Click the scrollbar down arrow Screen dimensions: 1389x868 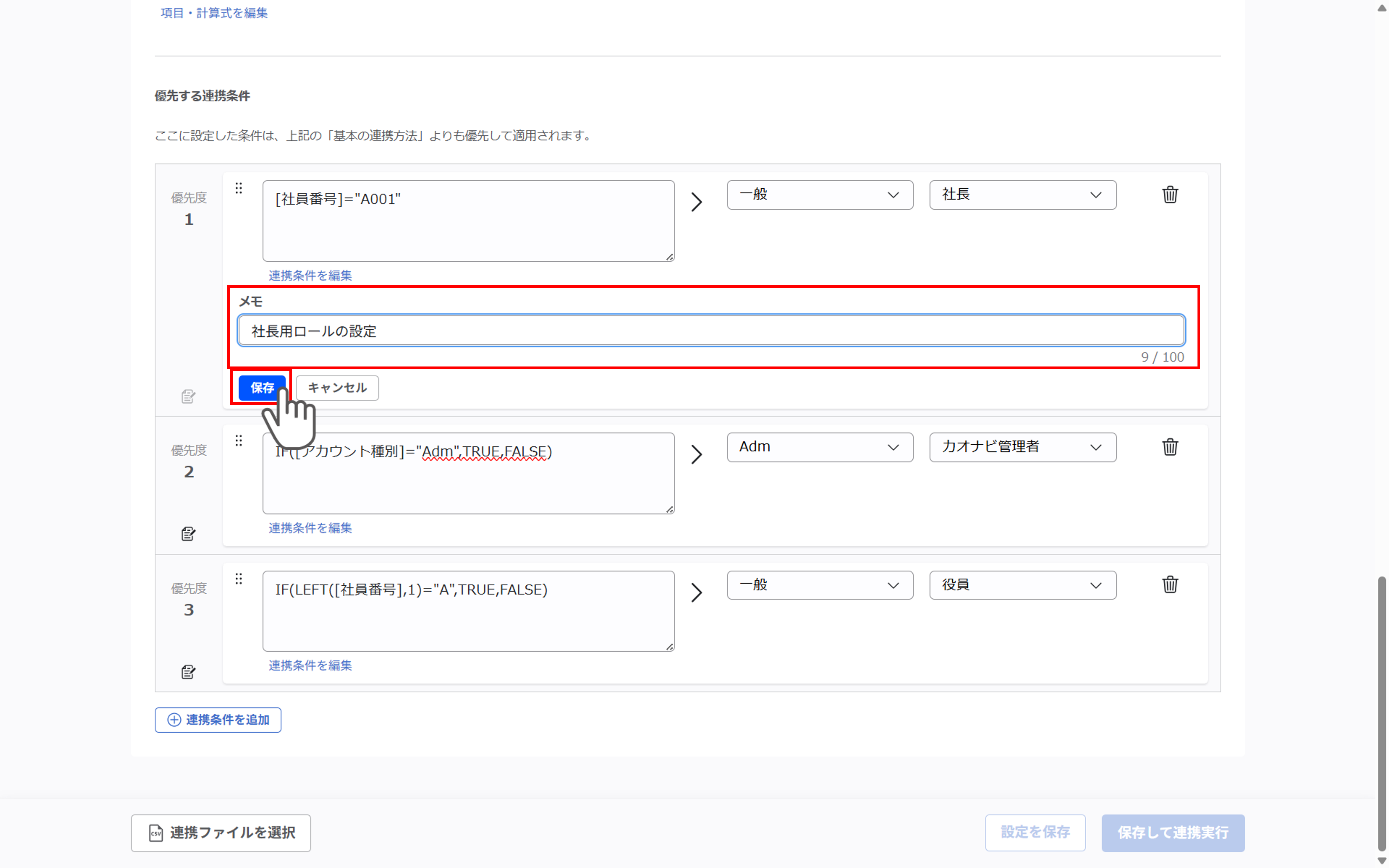[x=1382, y=861]
